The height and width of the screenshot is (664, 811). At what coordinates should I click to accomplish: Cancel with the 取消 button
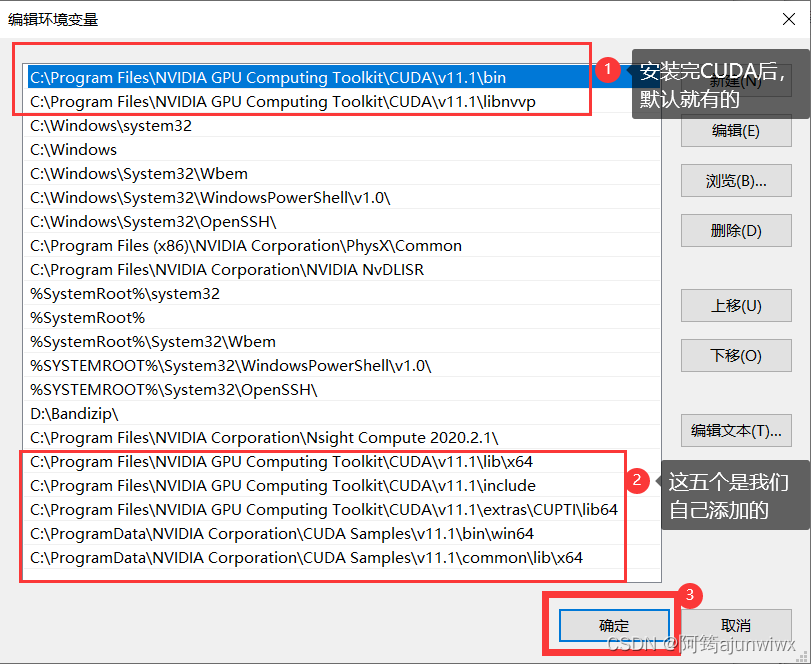coord(736,626)
